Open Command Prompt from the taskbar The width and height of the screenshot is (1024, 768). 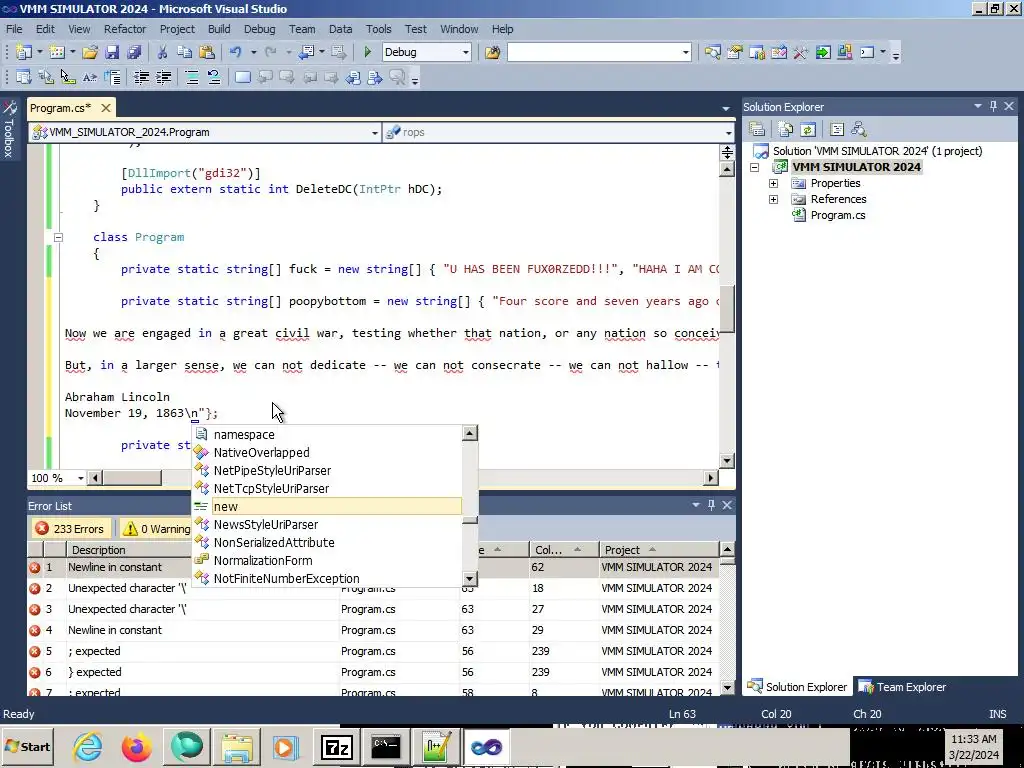click(x=385, y=746)
